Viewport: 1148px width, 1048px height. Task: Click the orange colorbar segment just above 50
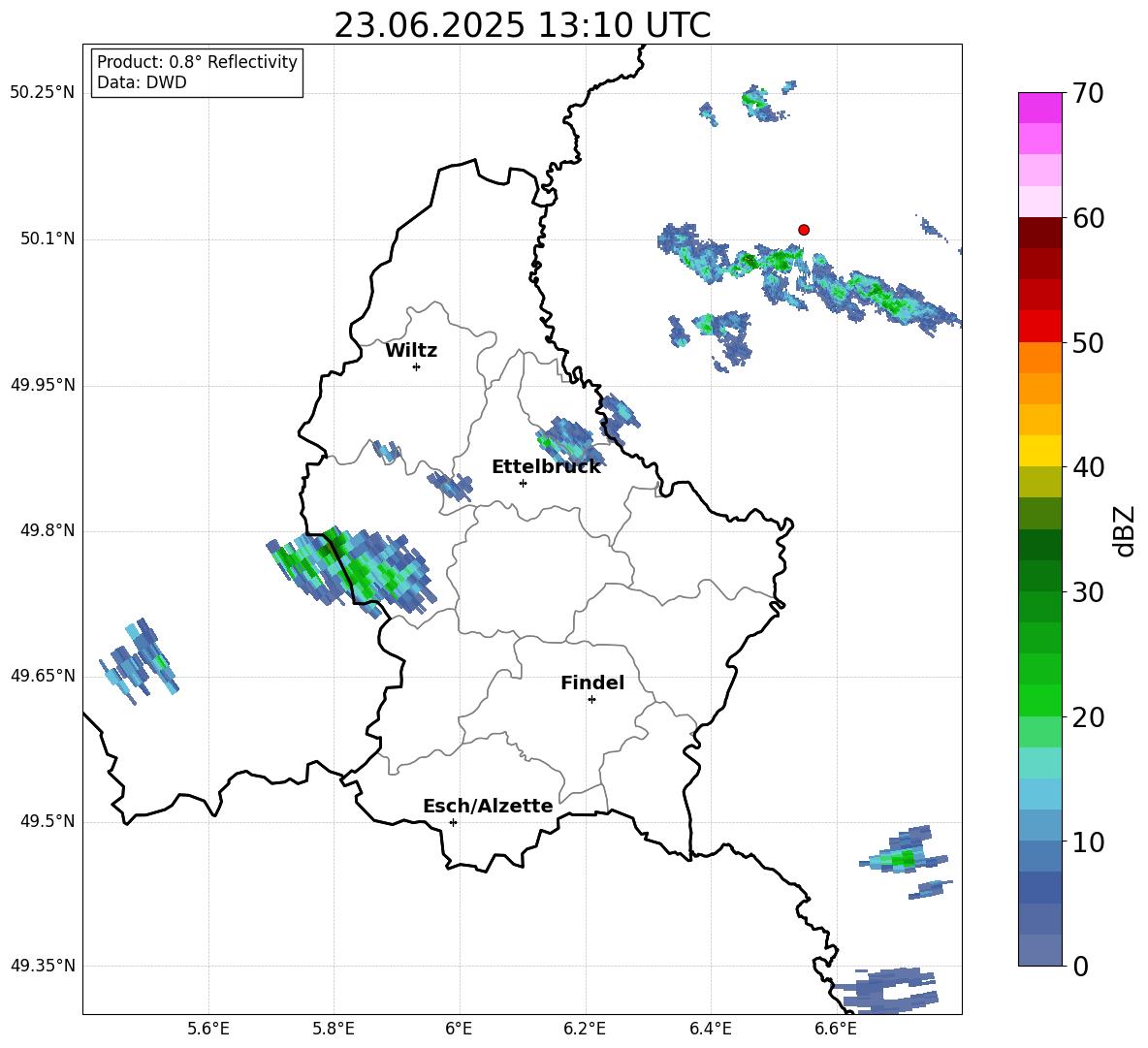pos(1039,357)
